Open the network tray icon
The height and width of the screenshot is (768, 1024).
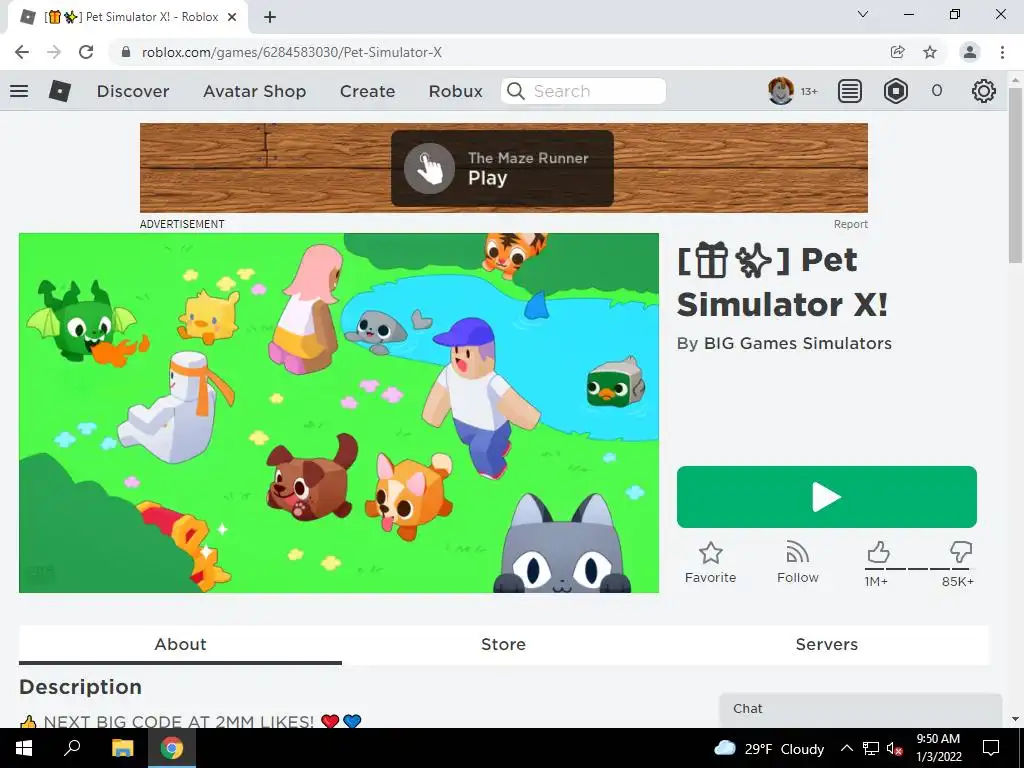click(x=871, y=748)
